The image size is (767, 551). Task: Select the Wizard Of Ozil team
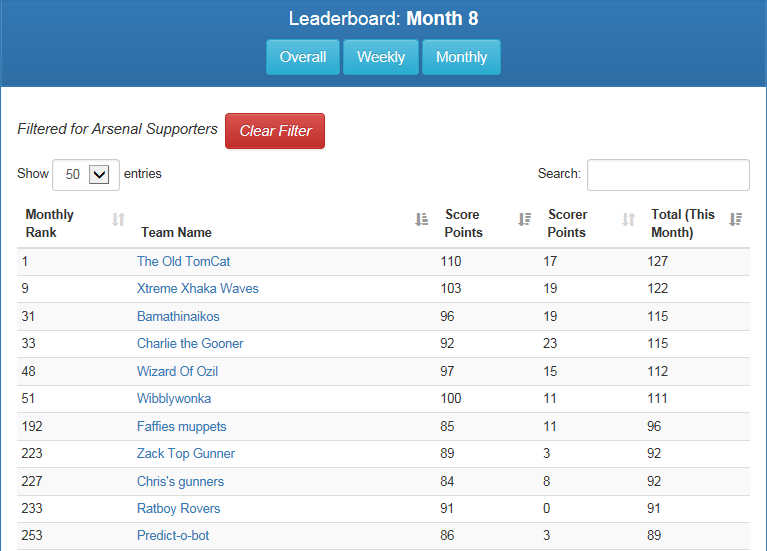(177, 371)
